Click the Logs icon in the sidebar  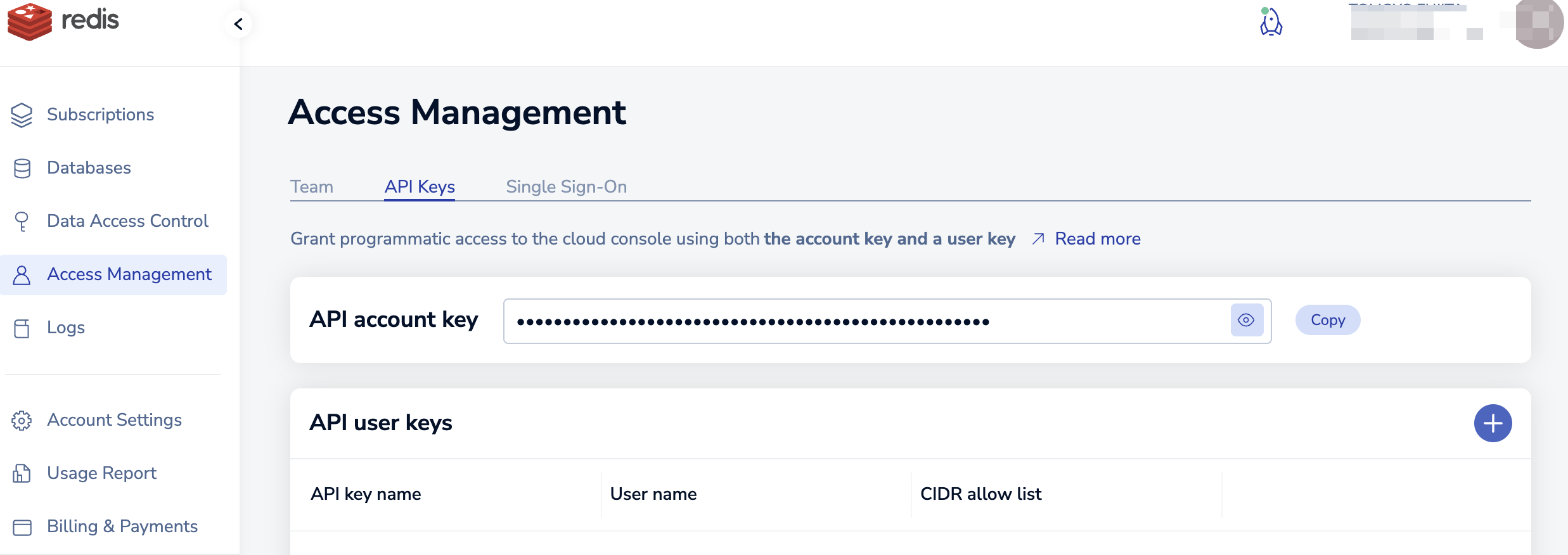point(22,328)
